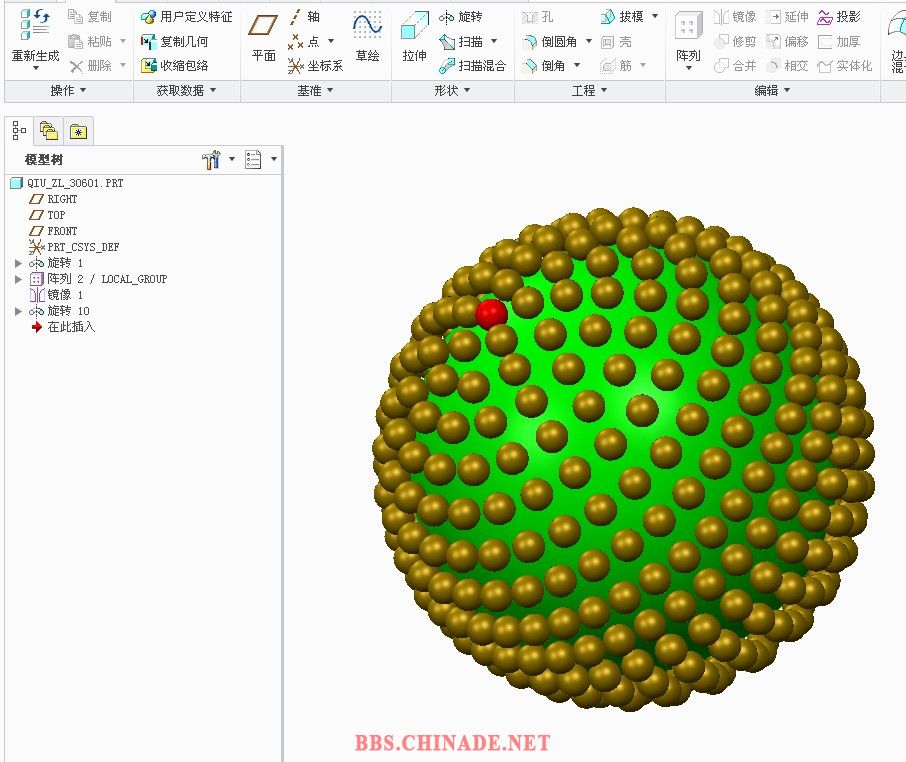
Task: Open the Draft (拔模) dropdown arrow
Action: pyautogui.click(x=655, y=16)
